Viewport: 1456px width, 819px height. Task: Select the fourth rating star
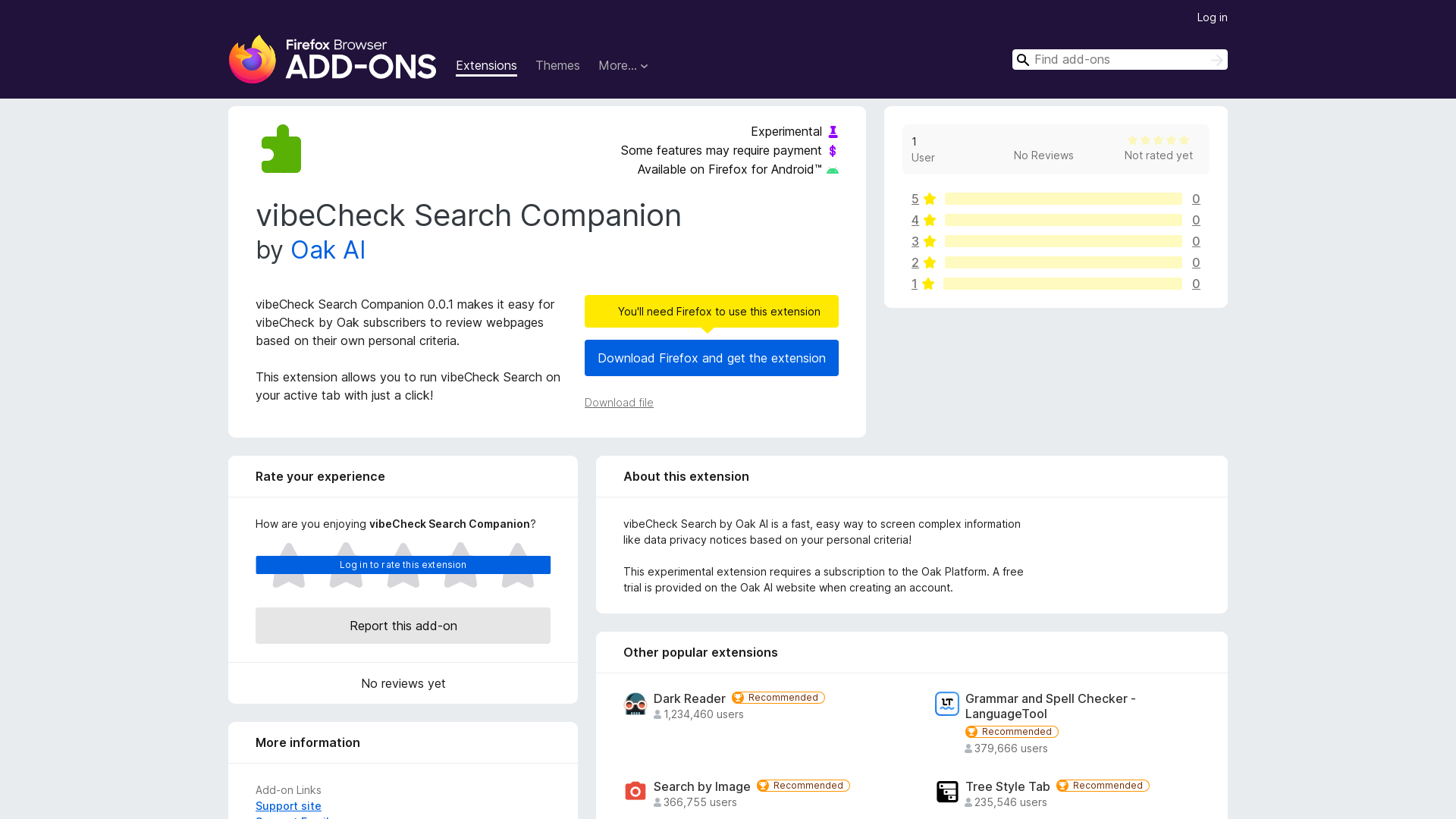(460, 565)
